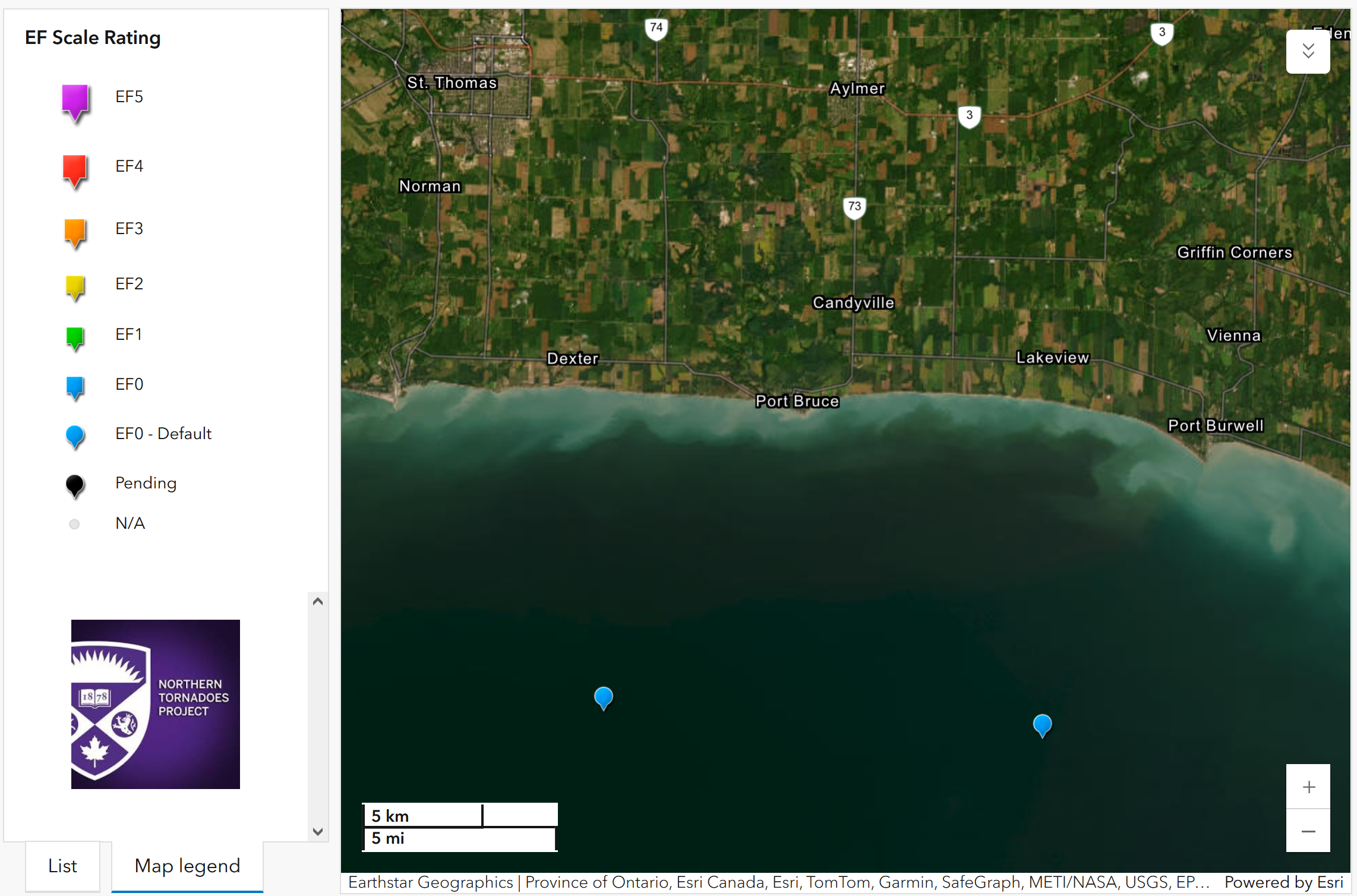Click the EF1 legend label
Image resolution: width=1357 pixels, height=896 pixels.
(x=128, y=334)
